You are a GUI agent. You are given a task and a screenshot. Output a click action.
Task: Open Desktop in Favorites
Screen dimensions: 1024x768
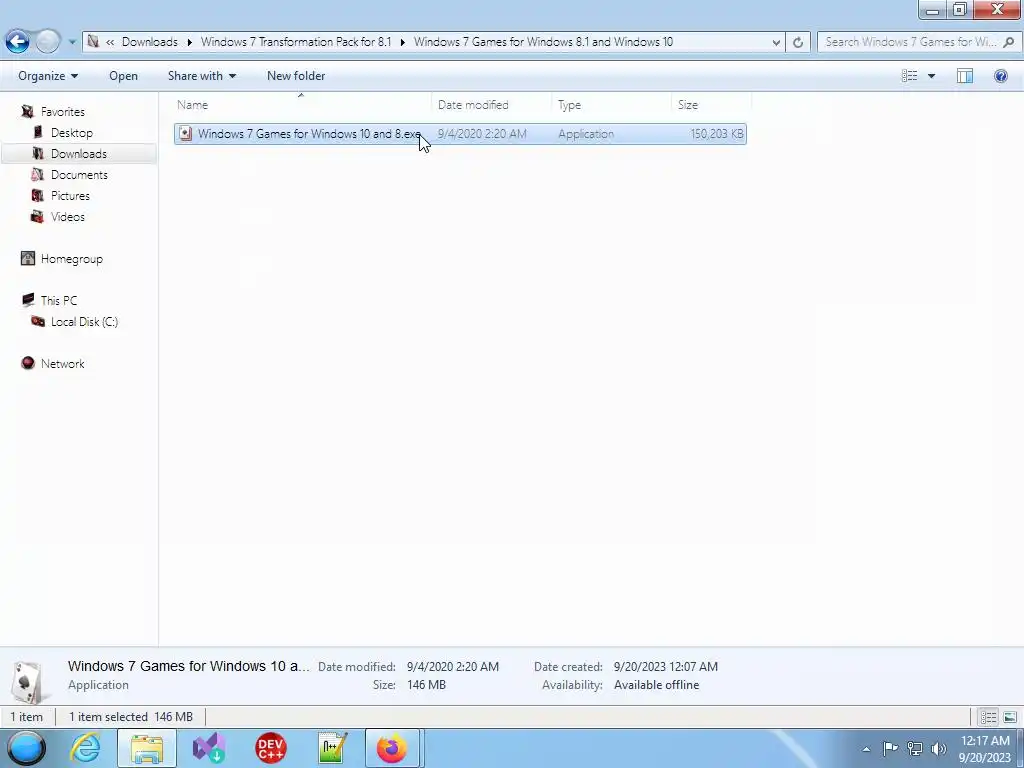coord(72,133)
